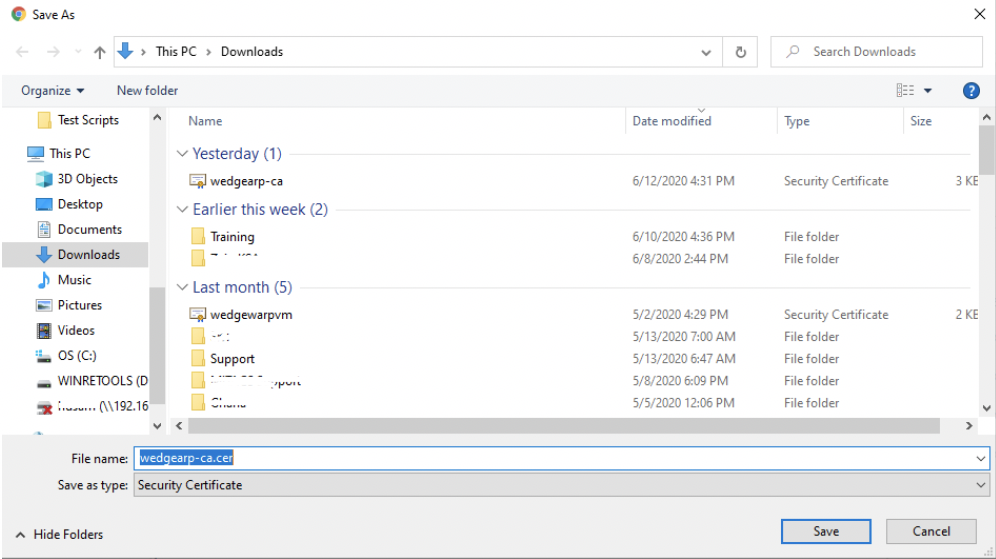Collapse the Yesterday group
Image resolution: width=996 pixels, height=559 pixels.
(182, 154)
